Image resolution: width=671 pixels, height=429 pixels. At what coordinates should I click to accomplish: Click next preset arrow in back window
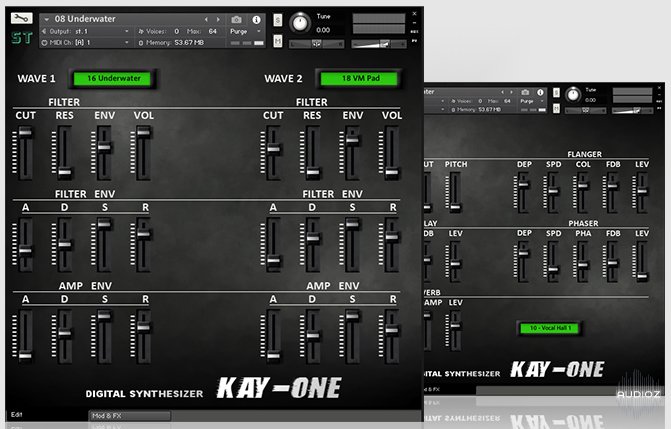511,92
